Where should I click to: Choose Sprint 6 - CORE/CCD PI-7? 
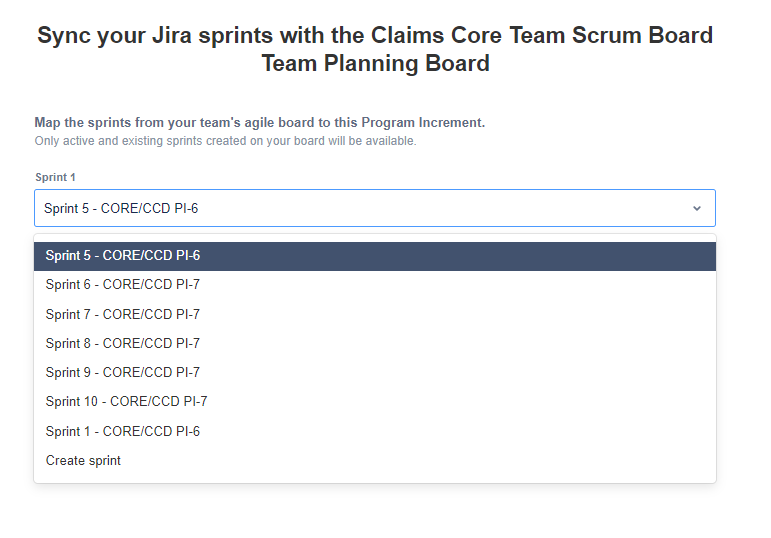tap(375, 285)
